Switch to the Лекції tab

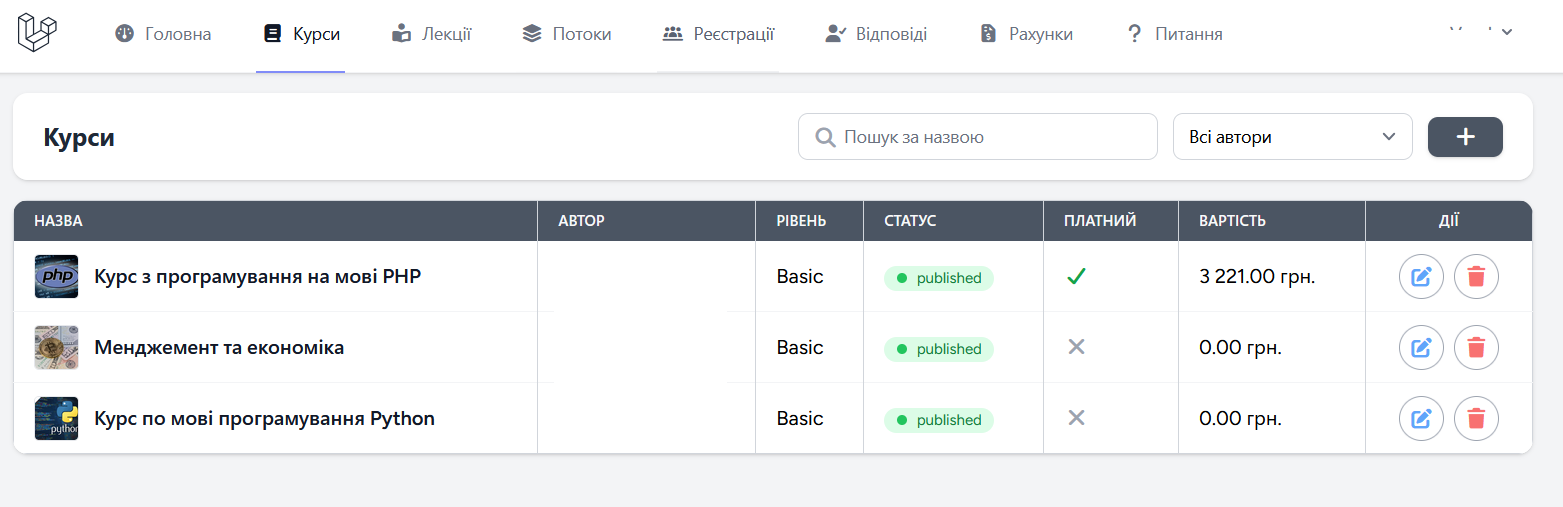click(x=431, y=34)
